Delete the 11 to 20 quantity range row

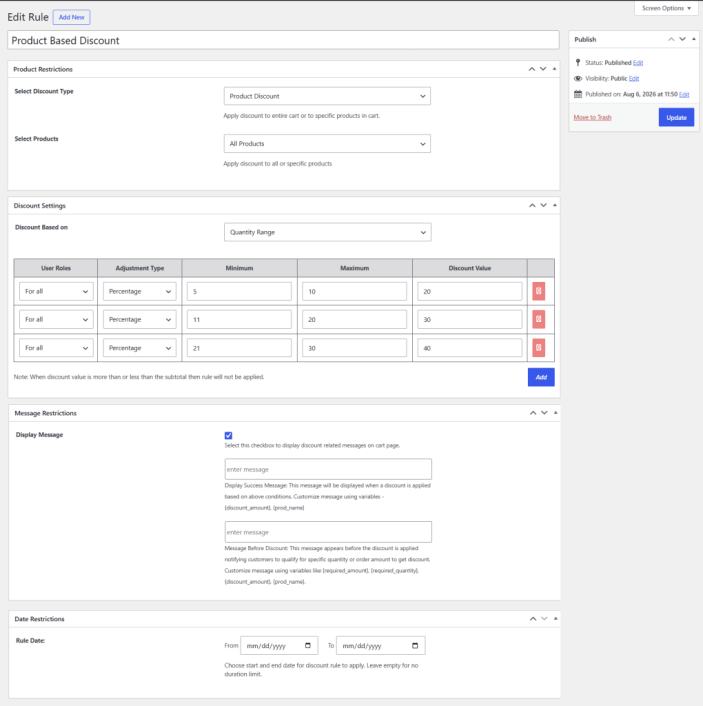[538, 319]
